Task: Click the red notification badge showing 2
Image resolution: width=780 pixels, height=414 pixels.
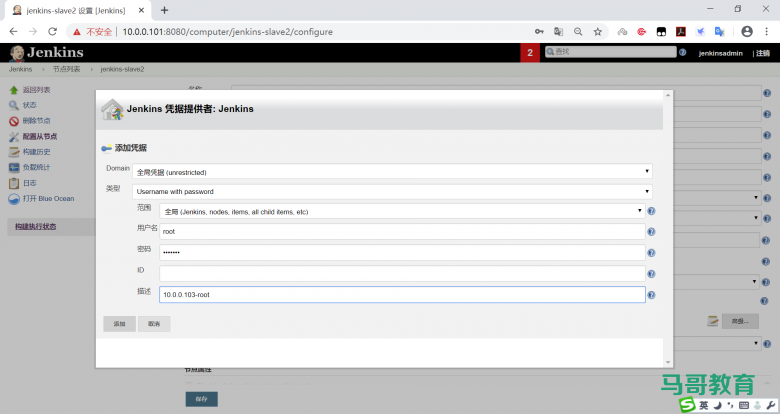Action: 530,53
